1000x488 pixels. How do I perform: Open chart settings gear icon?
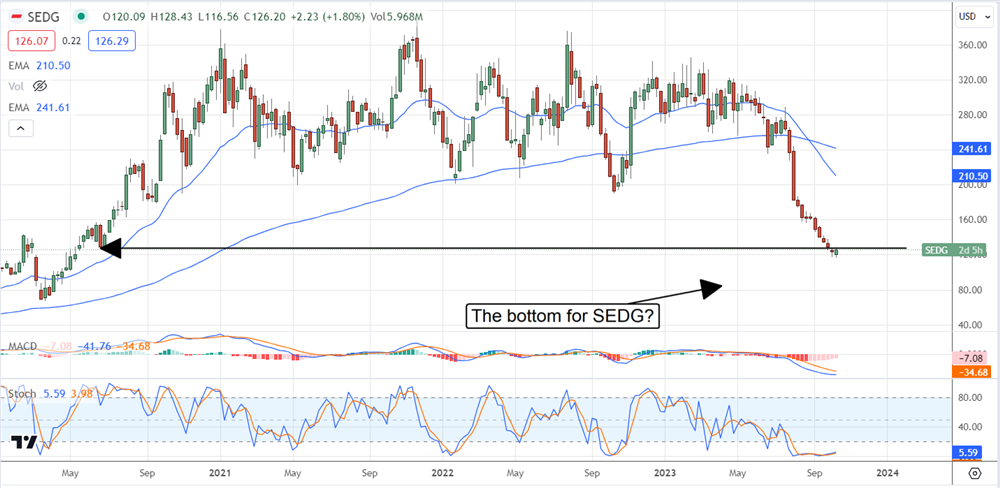pyautogui.click(x=974, y=473)
